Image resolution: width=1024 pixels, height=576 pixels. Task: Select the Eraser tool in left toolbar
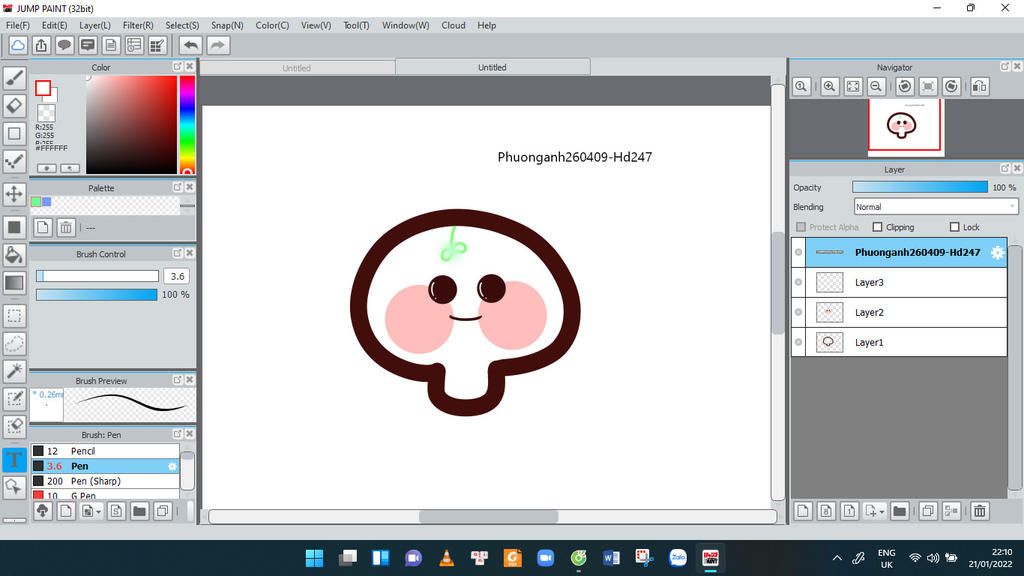click(x=14, y=106)
